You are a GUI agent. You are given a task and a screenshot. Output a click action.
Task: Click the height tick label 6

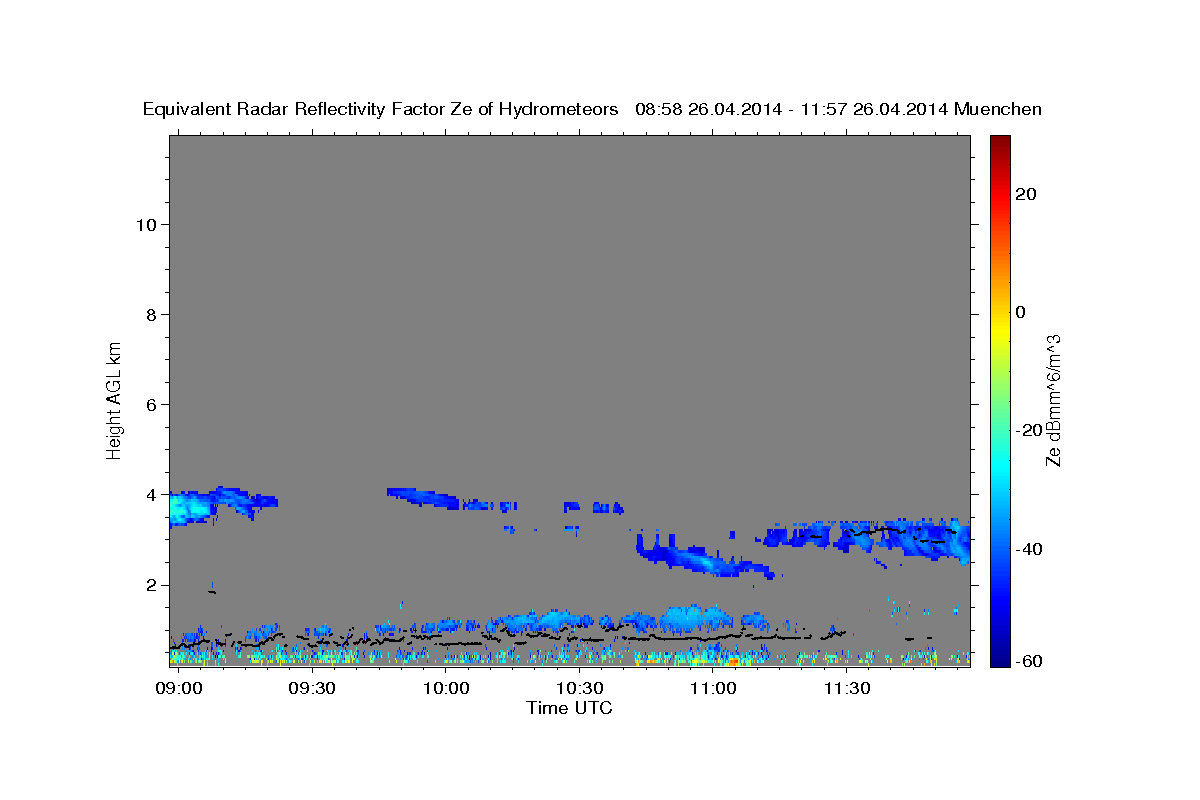152,404
